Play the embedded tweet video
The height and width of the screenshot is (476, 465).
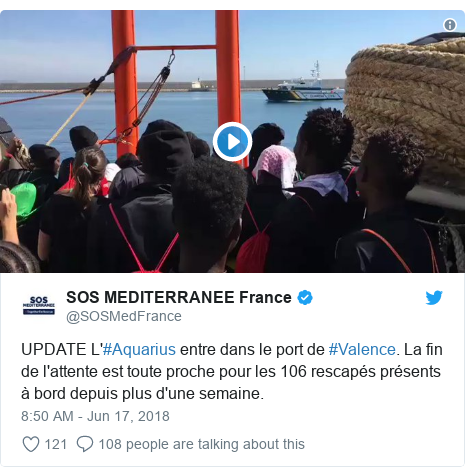click(x=232, y=142)
